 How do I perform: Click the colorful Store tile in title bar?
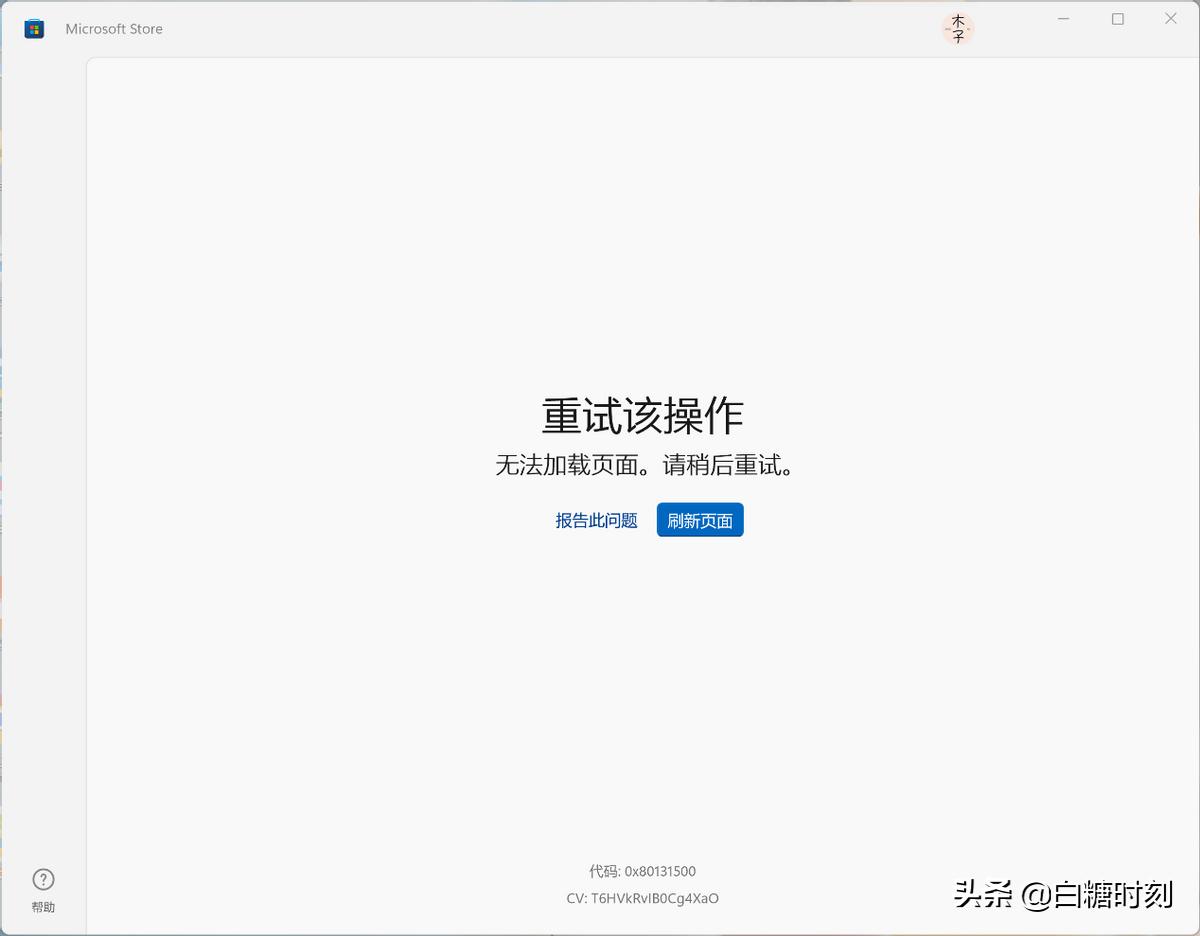pyautogui.click(x=33, y=28)
